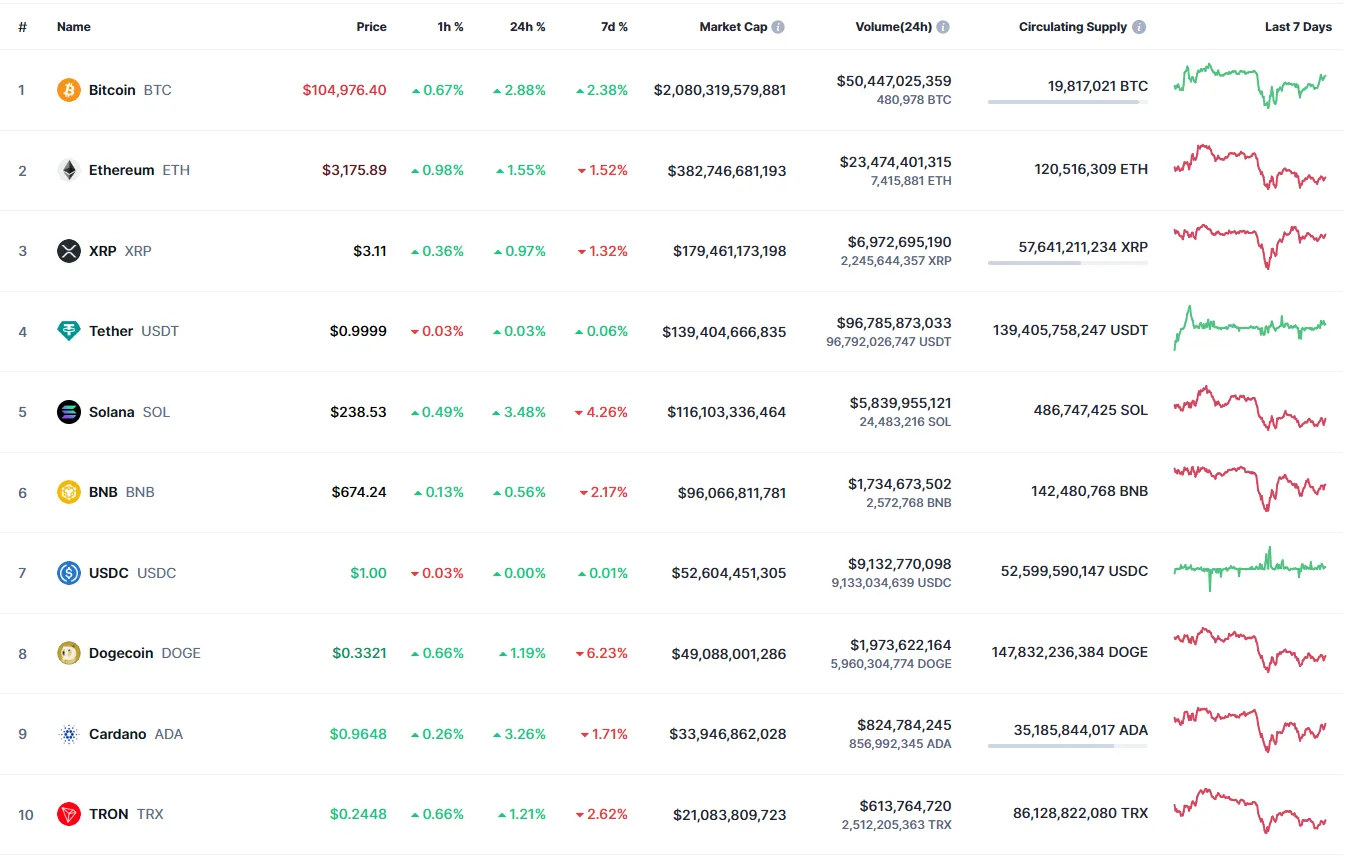This screenshot has height=861, width=1353.
Task: Open the USDC coin name link
Action: (108, 573)
